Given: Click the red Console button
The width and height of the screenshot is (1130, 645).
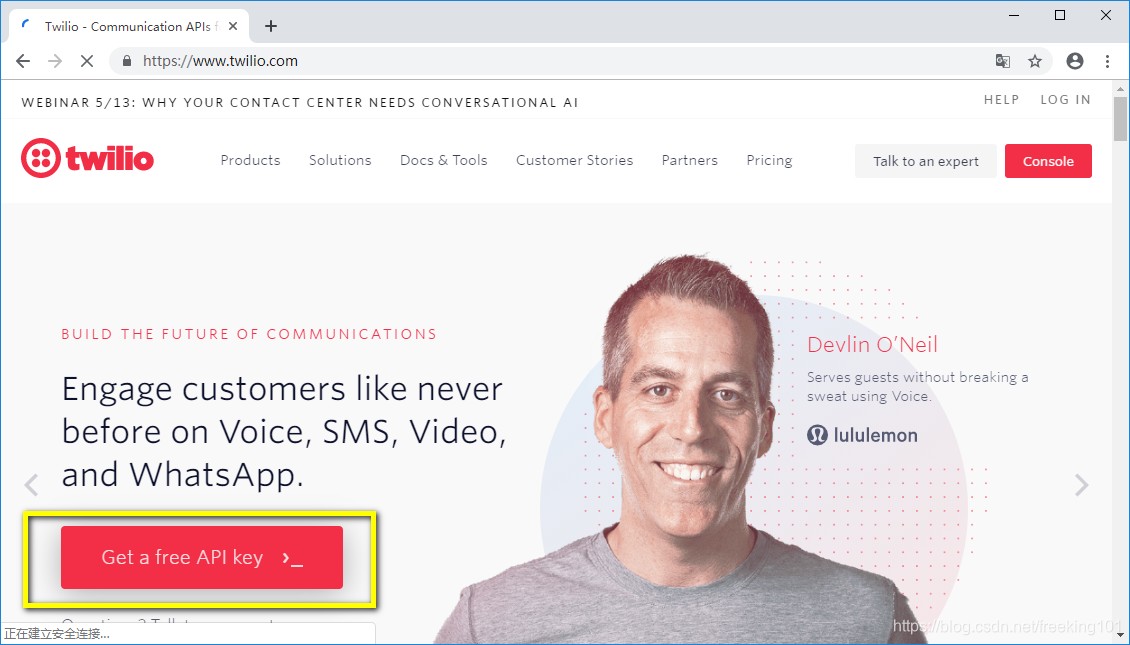Looking at the screenshot, I should tap(1048, 161).
